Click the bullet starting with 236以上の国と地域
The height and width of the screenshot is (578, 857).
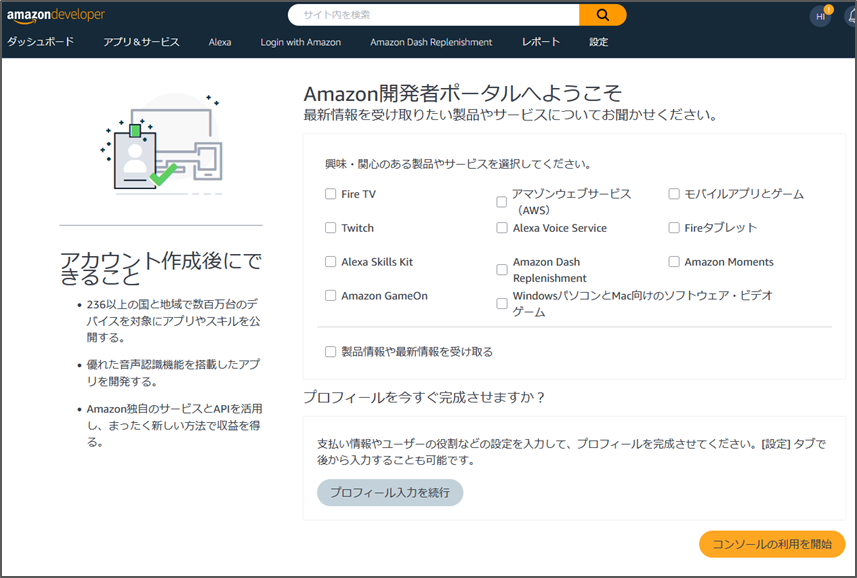click(x=173, y=321)
